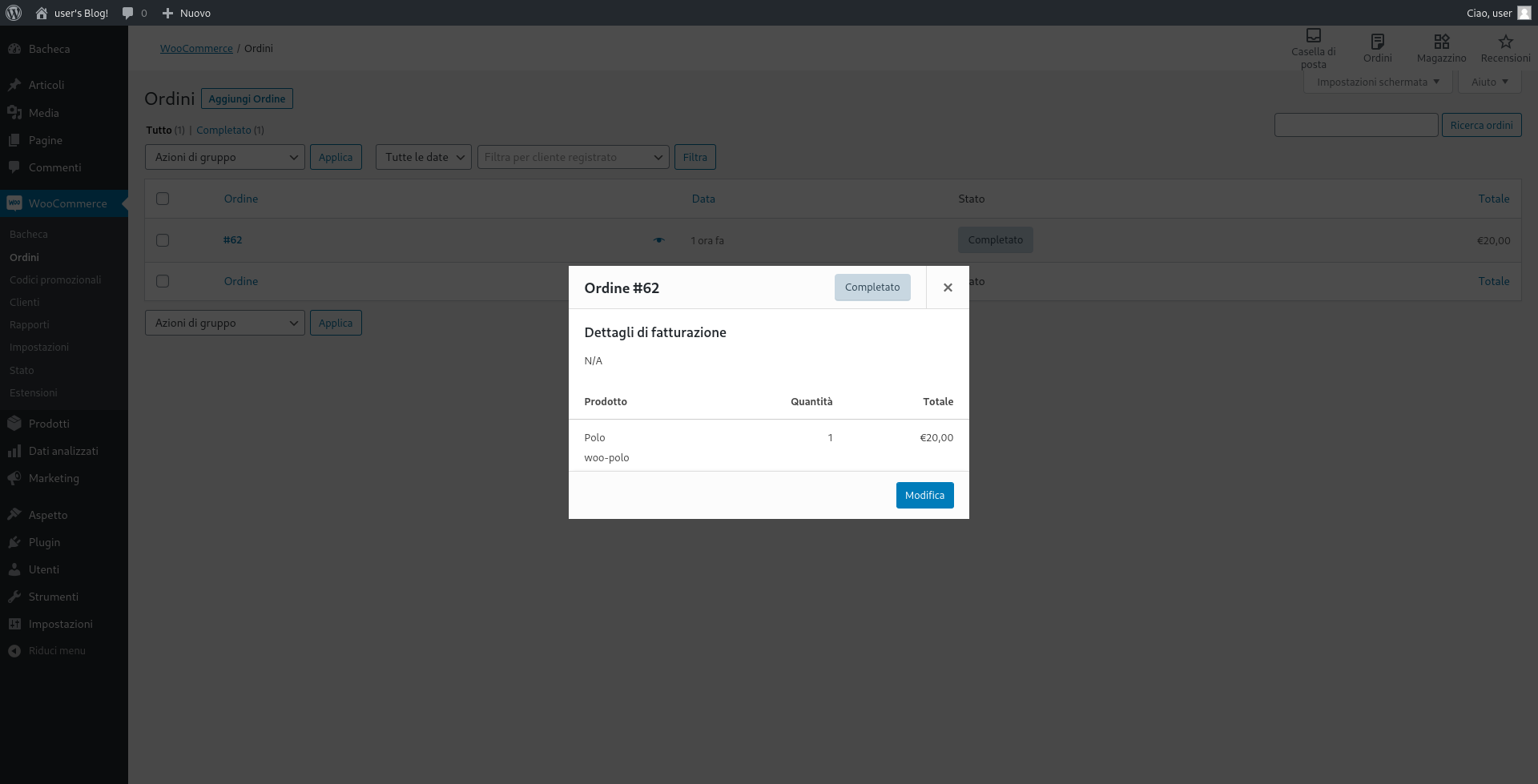Click the Filtra button
The width and height of the screenshot is (1538, 784).
(695, 157)
